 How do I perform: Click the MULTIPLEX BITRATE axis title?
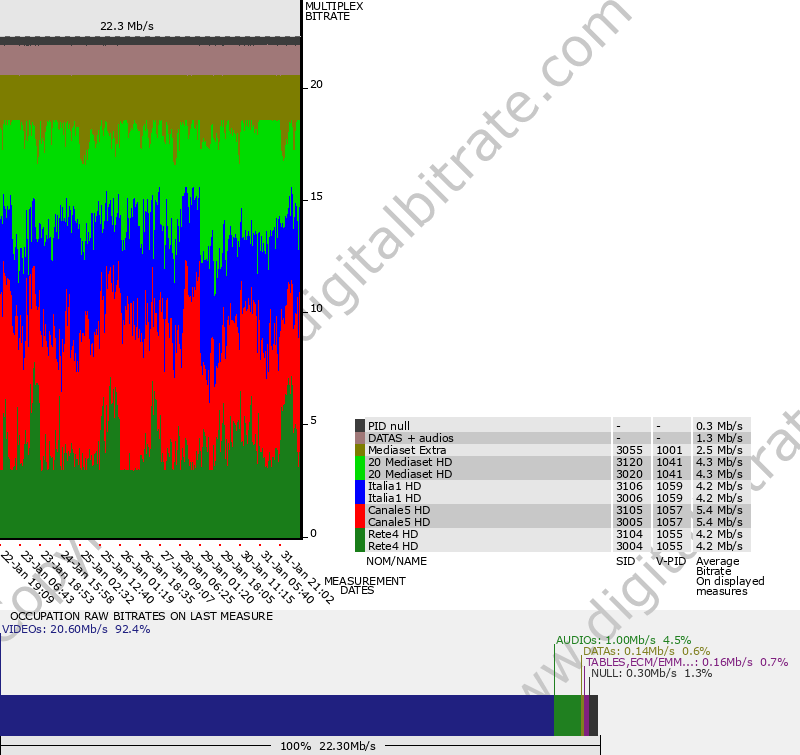coord(334,11)
